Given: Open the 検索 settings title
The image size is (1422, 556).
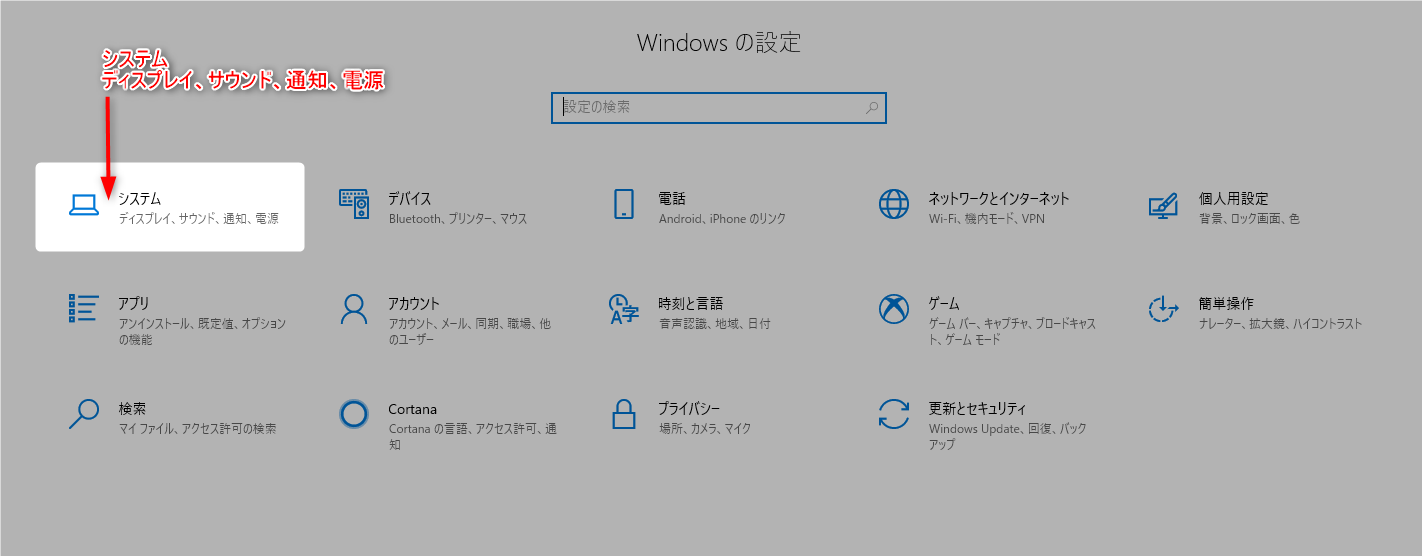Looking at the screenshot, I should click(x=132, y=409).
